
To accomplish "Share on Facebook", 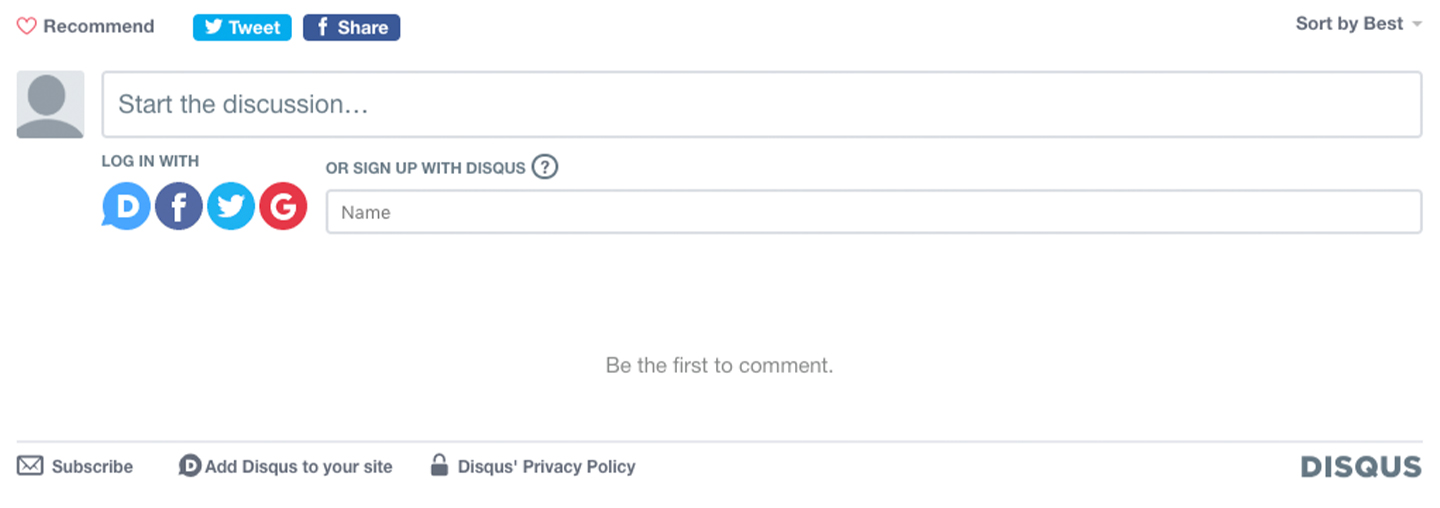I will pyautogui.click(x=351, y=28).
